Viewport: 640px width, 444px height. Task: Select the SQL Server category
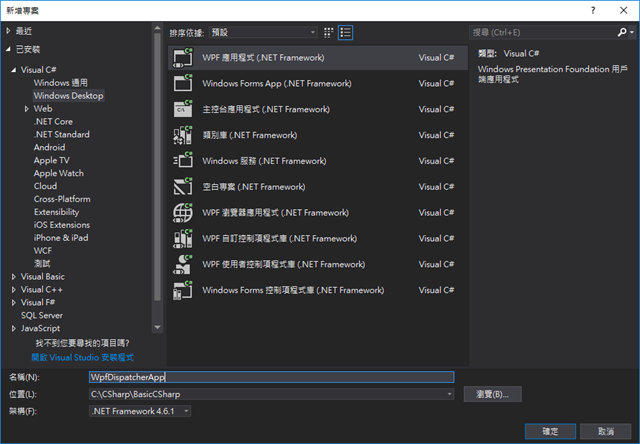(x=42, y=315)
